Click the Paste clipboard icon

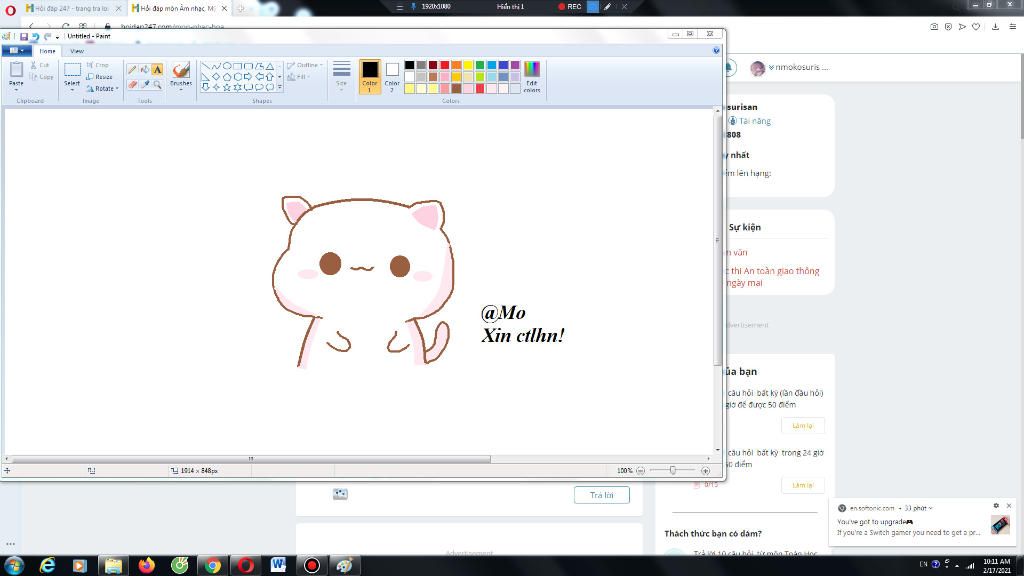coord(16,69)
